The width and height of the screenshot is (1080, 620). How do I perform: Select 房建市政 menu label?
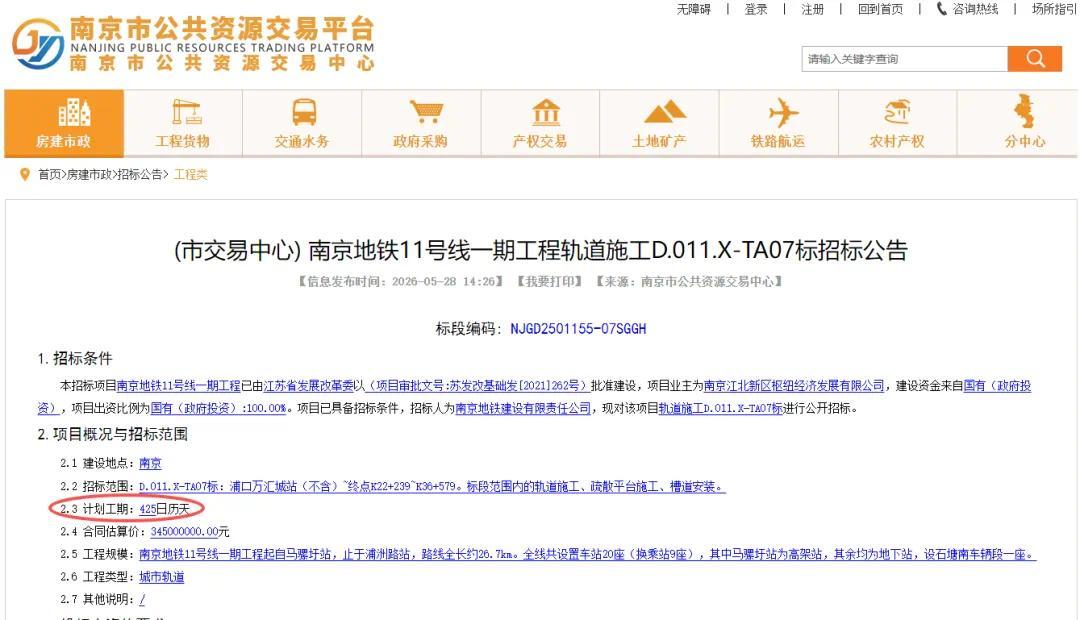pyautogui.click(x=63, y=141)
